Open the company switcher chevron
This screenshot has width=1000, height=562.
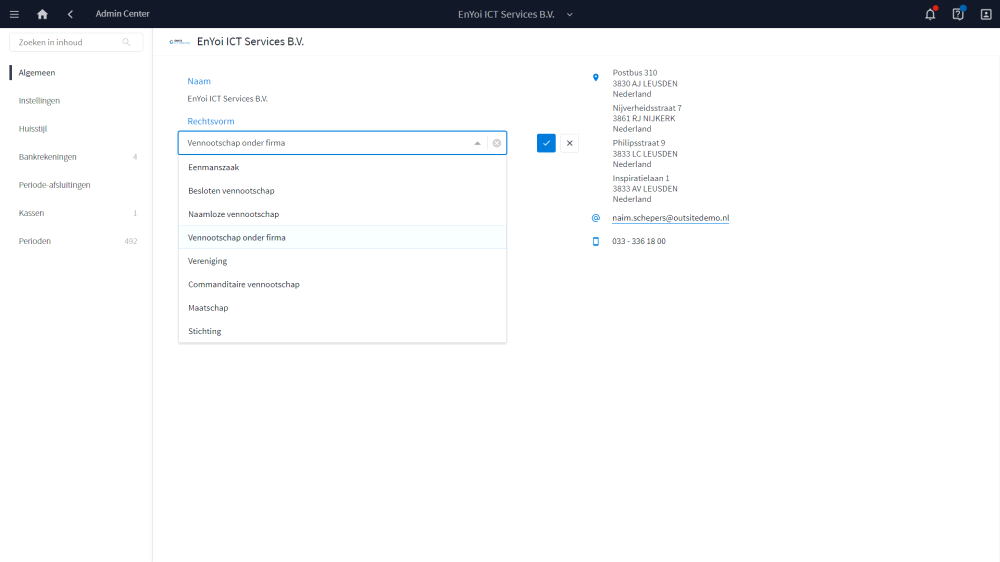pyautogui.click(x=570, y=15)
